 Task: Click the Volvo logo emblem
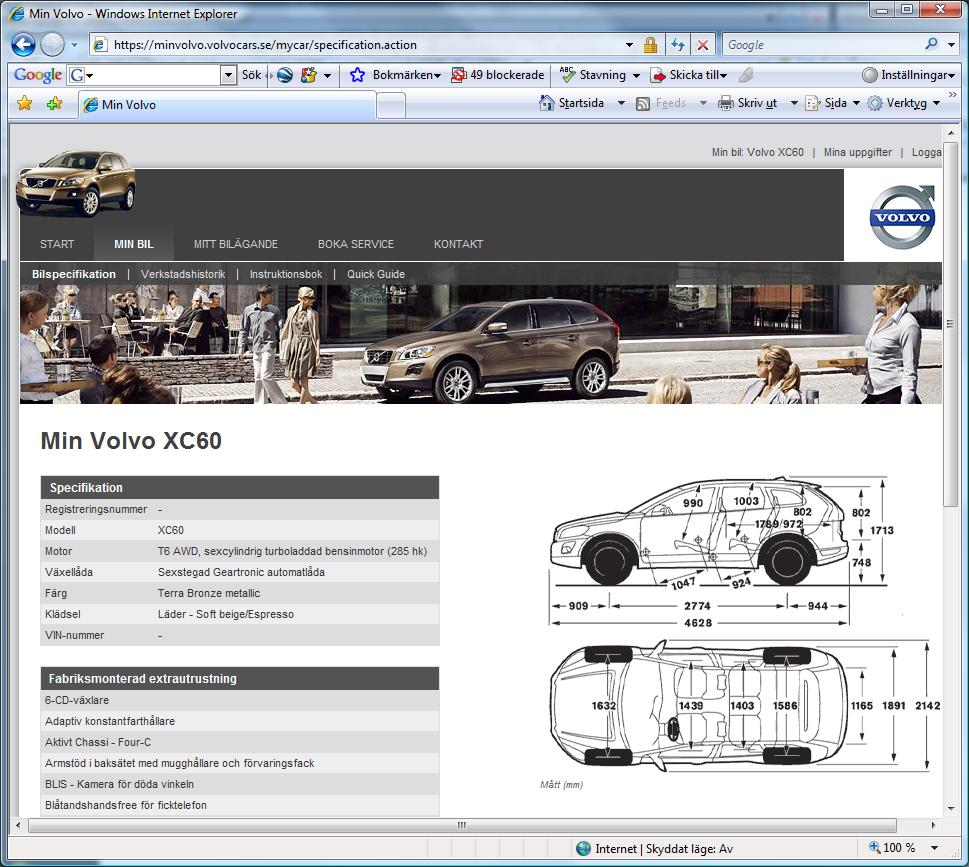[902, 216]
